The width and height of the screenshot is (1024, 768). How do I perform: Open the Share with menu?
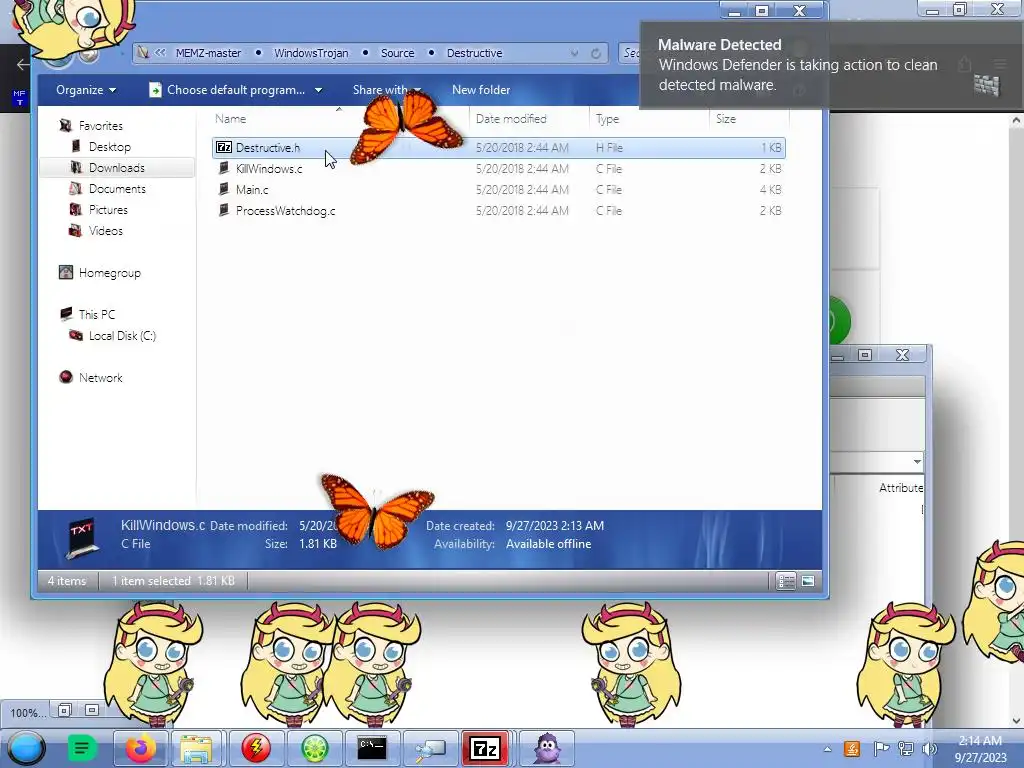pos(387,90)
